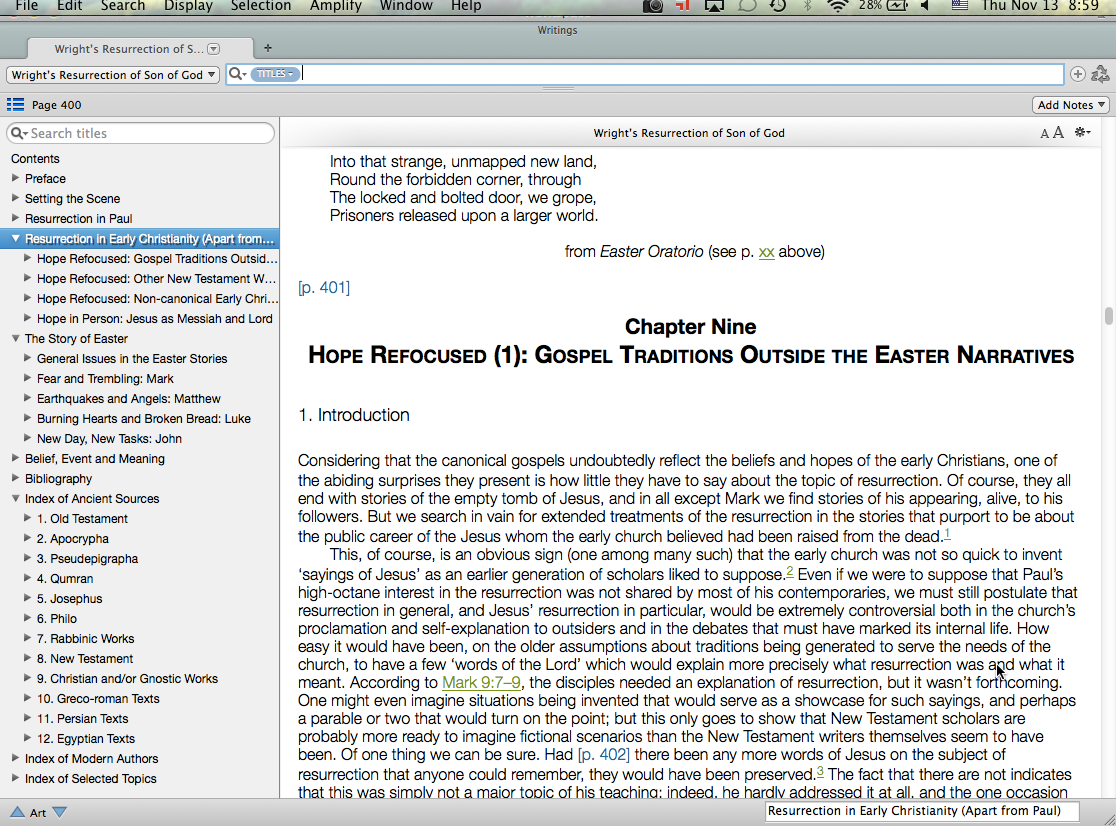Expand the Preface section
This screenshot has width=1116, height=826.
click(16, 179)
